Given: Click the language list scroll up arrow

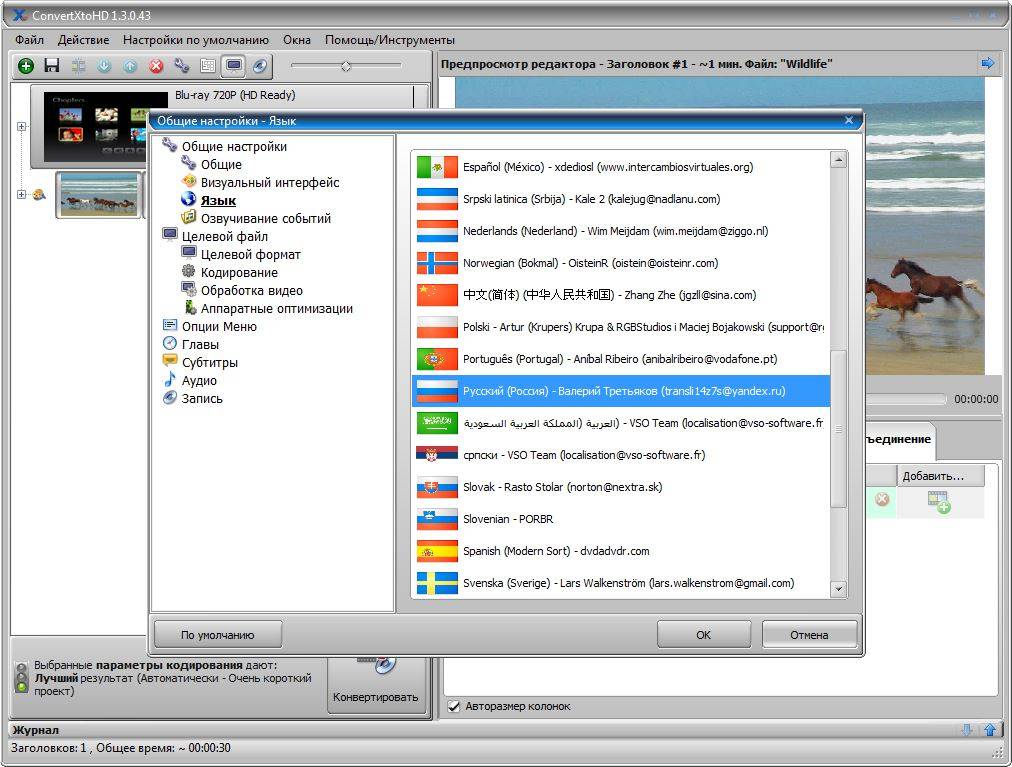Looking at the screenshot, I should click(x=838, y=159).
